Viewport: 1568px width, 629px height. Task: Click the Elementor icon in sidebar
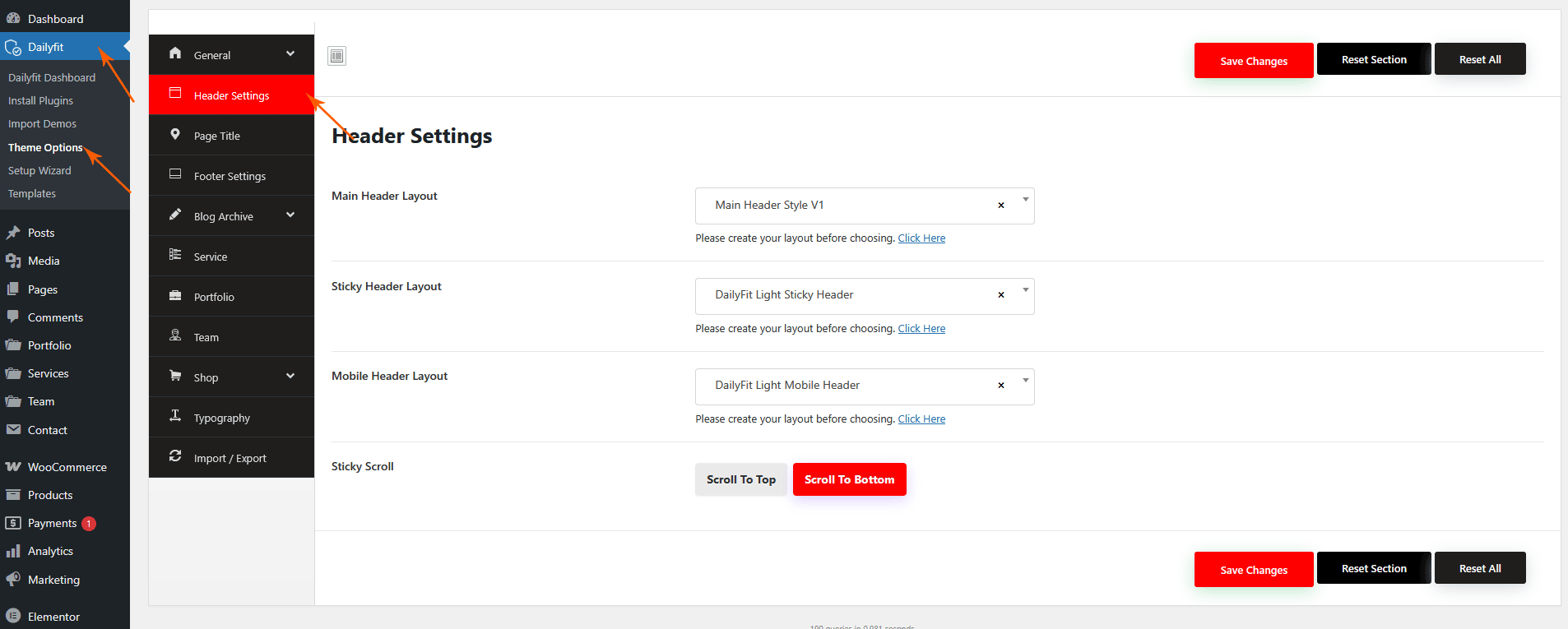[13, 617]
